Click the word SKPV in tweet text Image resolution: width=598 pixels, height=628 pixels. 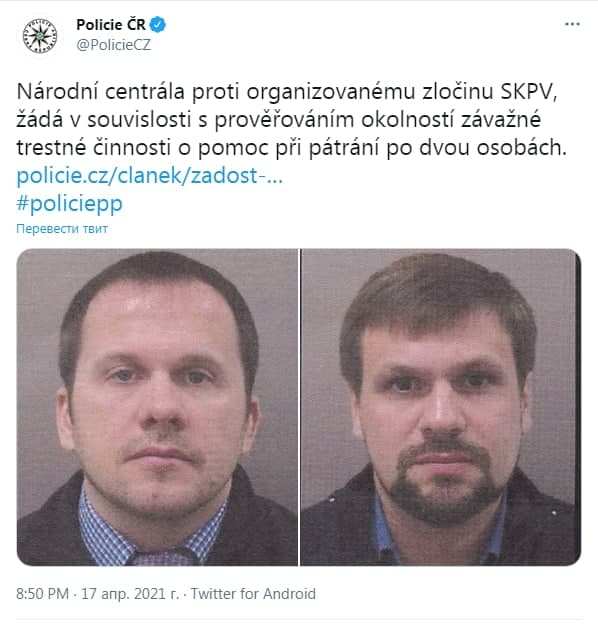point(529,92)
